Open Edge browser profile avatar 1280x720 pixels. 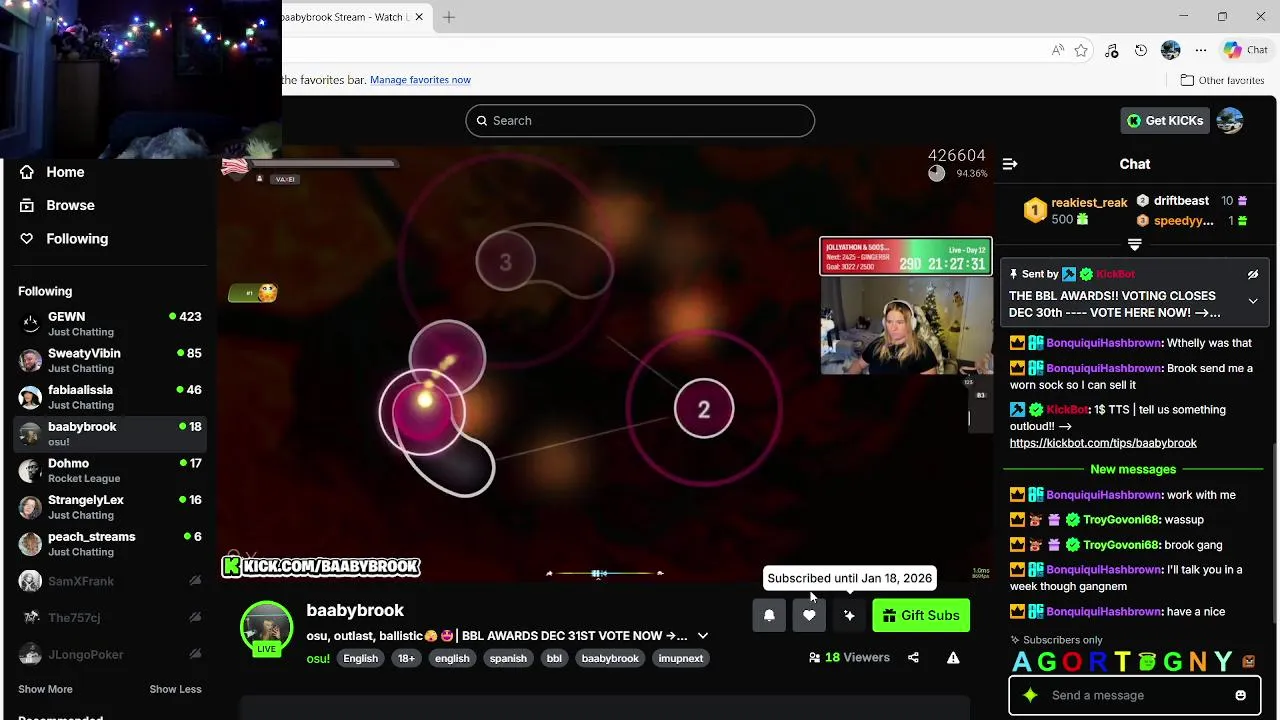pyautogui.click(x=1171, y=50)
